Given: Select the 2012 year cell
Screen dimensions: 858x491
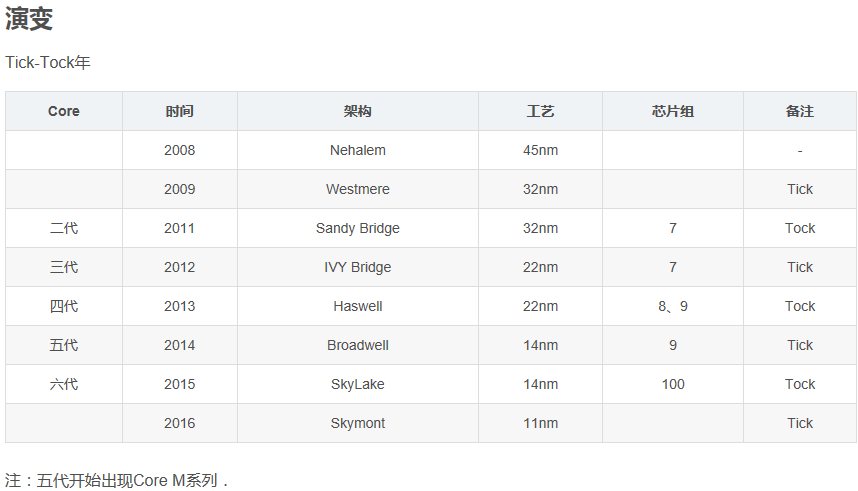Looking at the screenshot, I should (x=179, y=267).
